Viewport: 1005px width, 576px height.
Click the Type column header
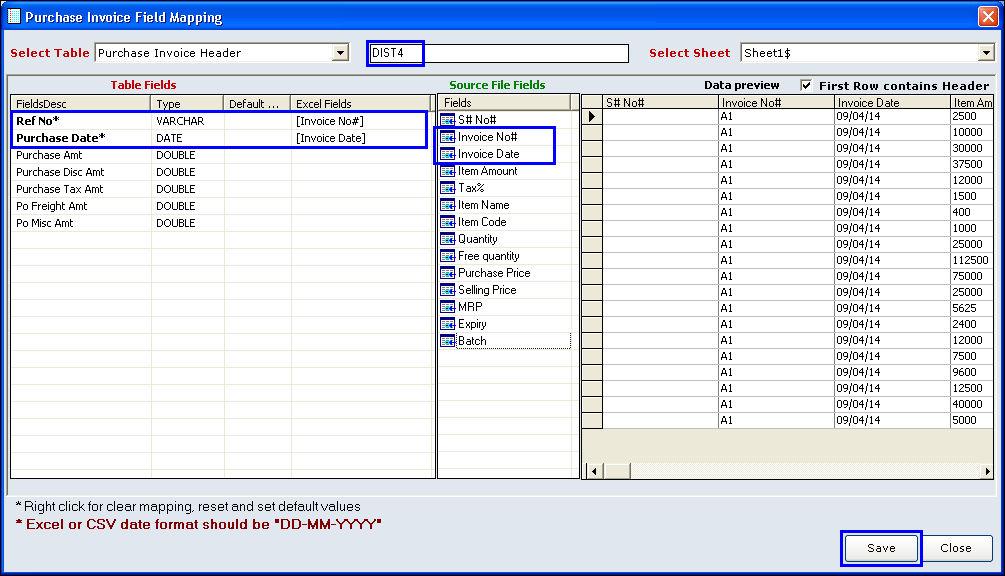click(187, 104)
